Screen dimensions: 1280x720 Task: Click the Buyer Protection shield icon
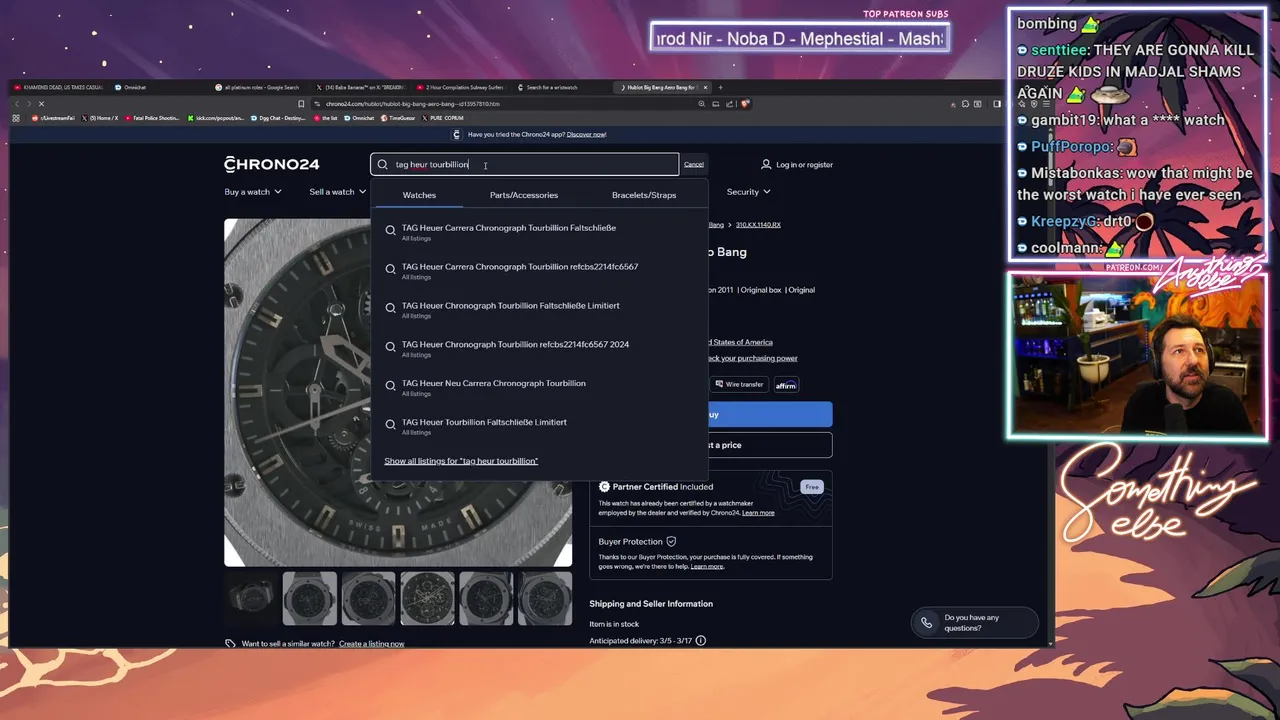(x=671, y=542)
